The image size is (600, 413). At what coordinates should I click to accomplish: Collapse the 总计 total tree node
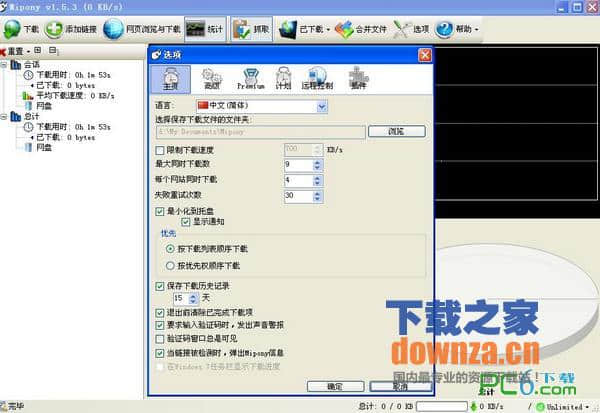pos(3,116)
